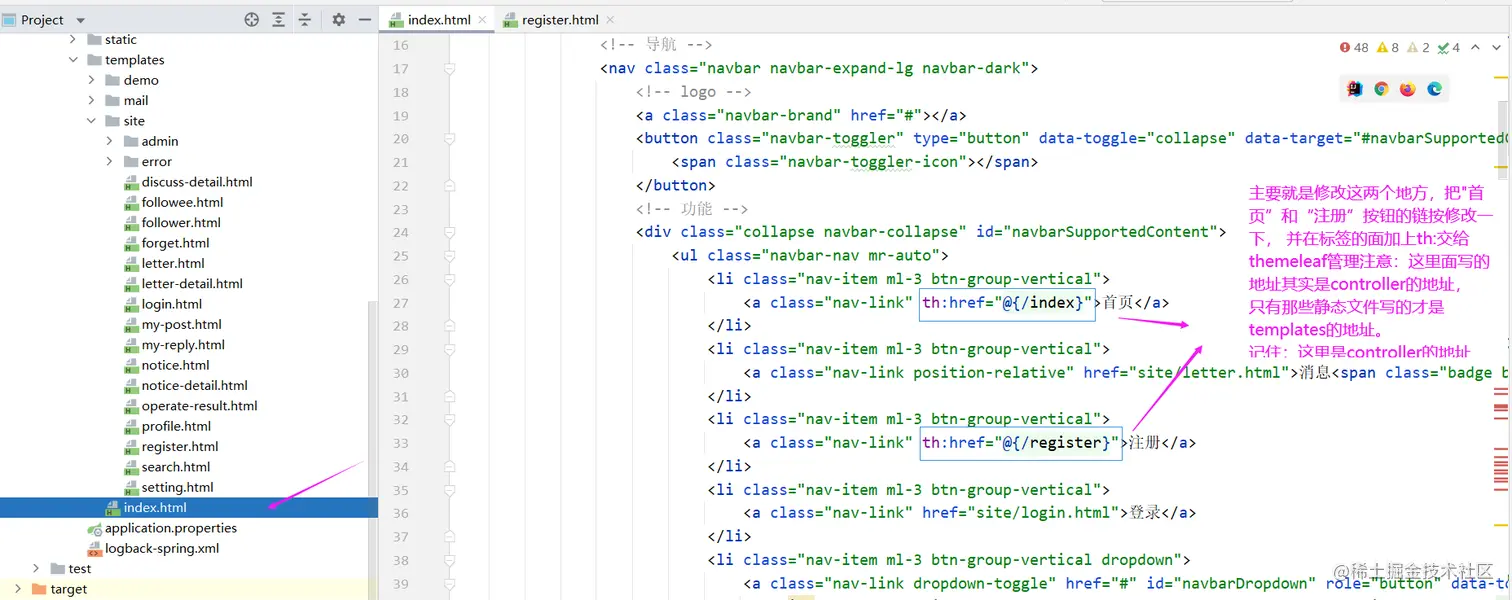Switch to the register.html tab
The image size is (1512, 600).
click(x=560, y=20)
